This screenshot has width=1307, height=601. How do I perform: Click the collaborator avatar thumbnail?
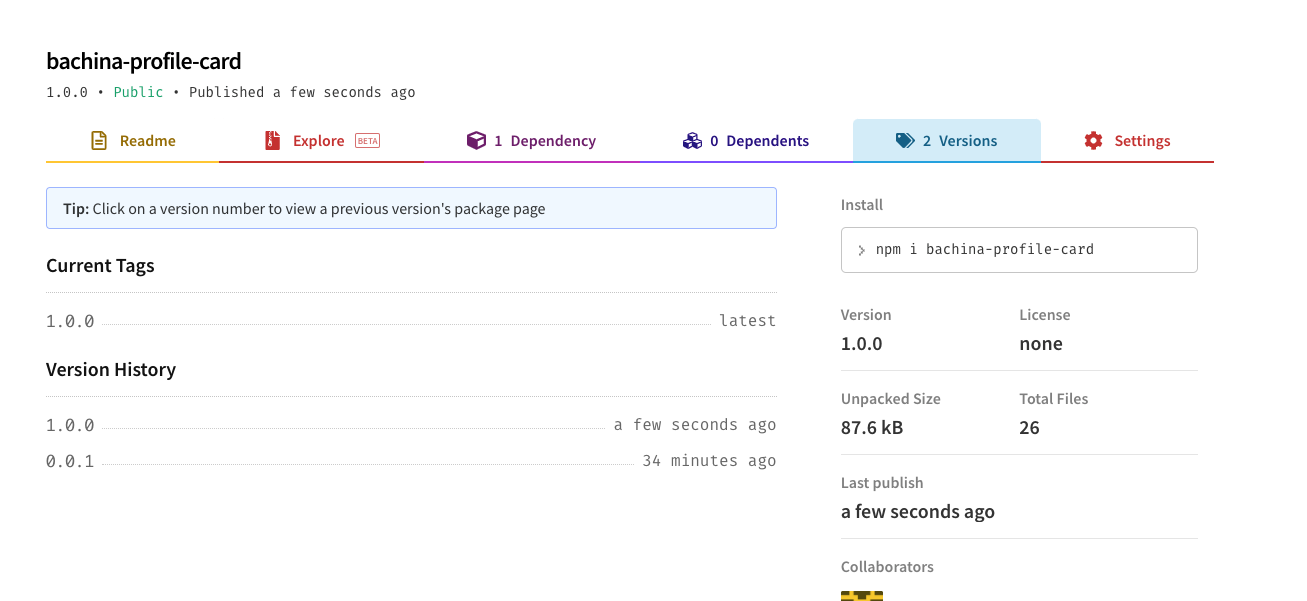point(862,595)
